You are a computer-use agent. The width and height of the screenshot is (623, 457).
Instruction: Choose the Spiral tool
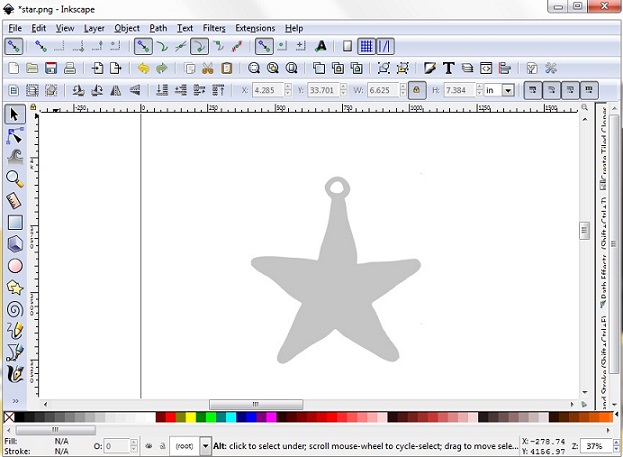(x=15, y=309)
